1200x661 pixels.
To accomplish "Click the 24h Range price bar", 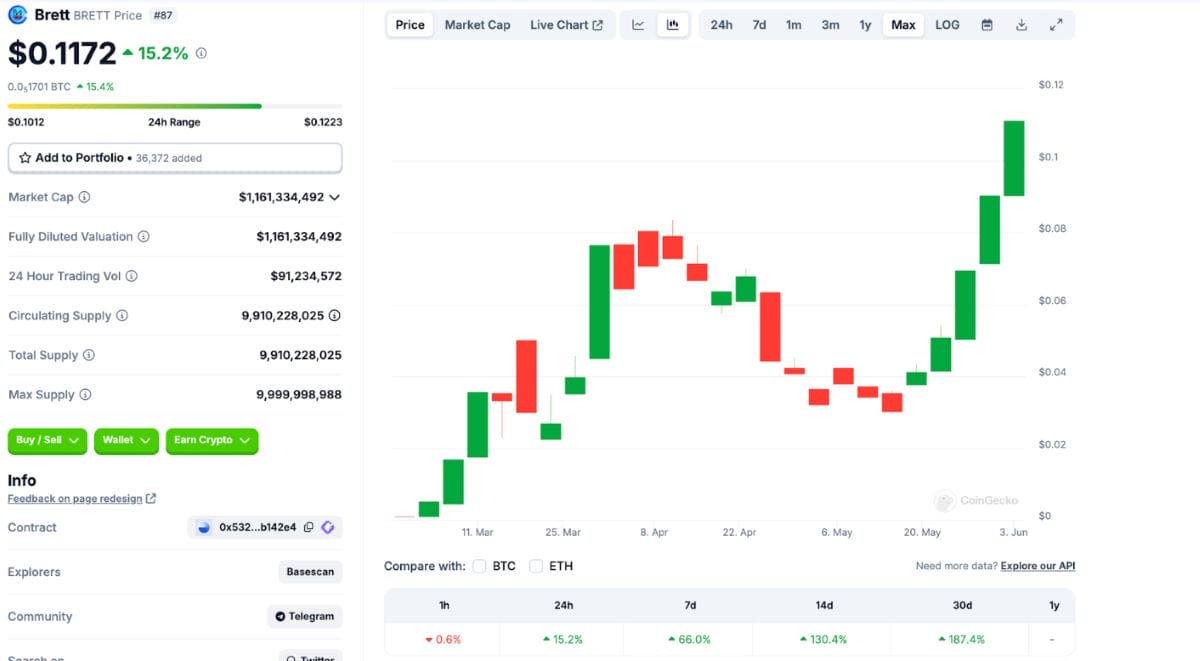I will click(175, 106).
